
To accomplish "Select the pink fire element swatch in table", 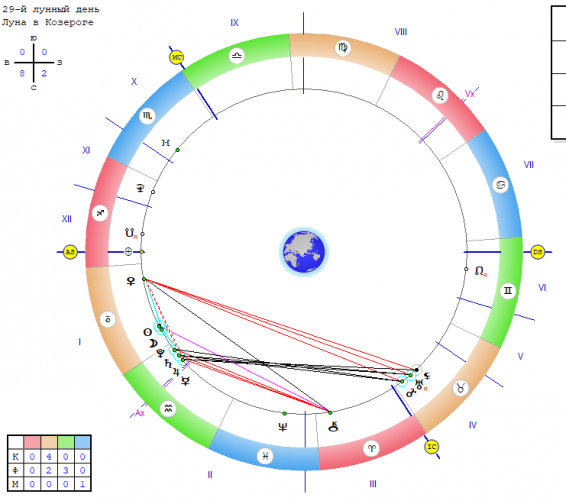I will coord(32,442).
